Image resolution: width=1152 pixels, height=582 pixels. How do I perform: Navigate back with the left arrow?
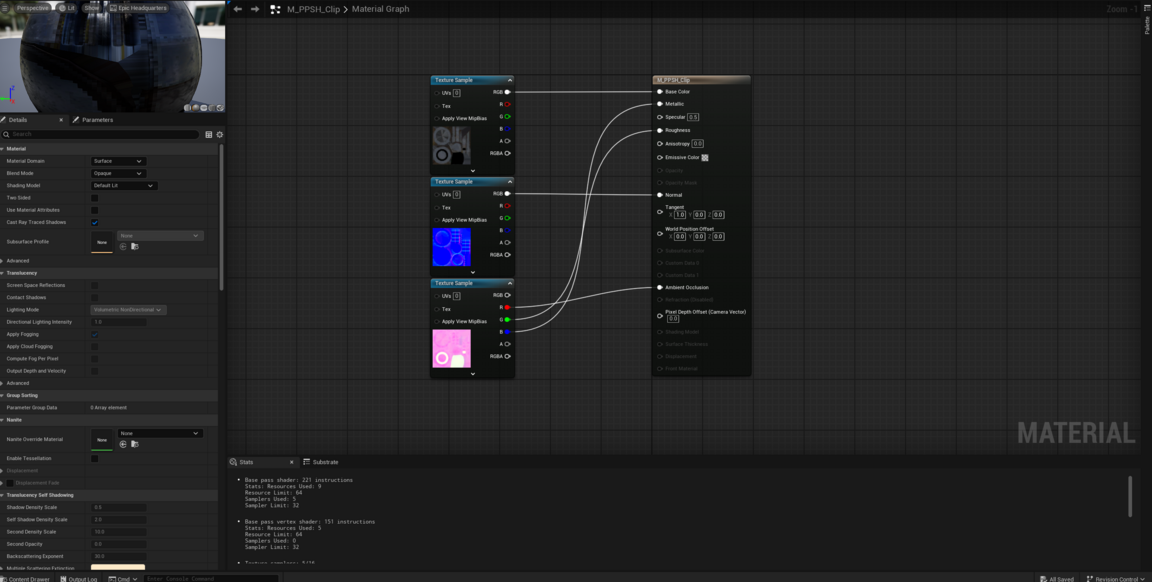tap(238, 9)
